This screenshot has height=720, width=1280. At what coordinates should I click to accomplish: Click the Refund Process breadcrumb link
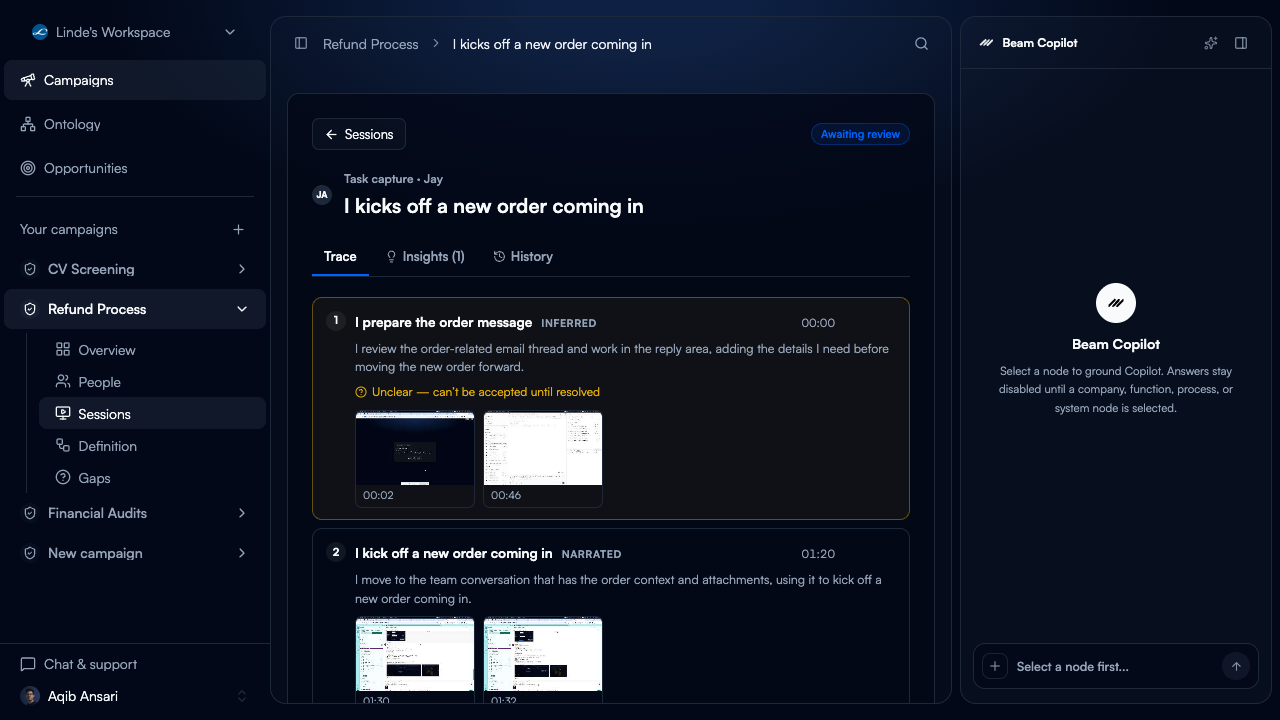pos(370,44)
